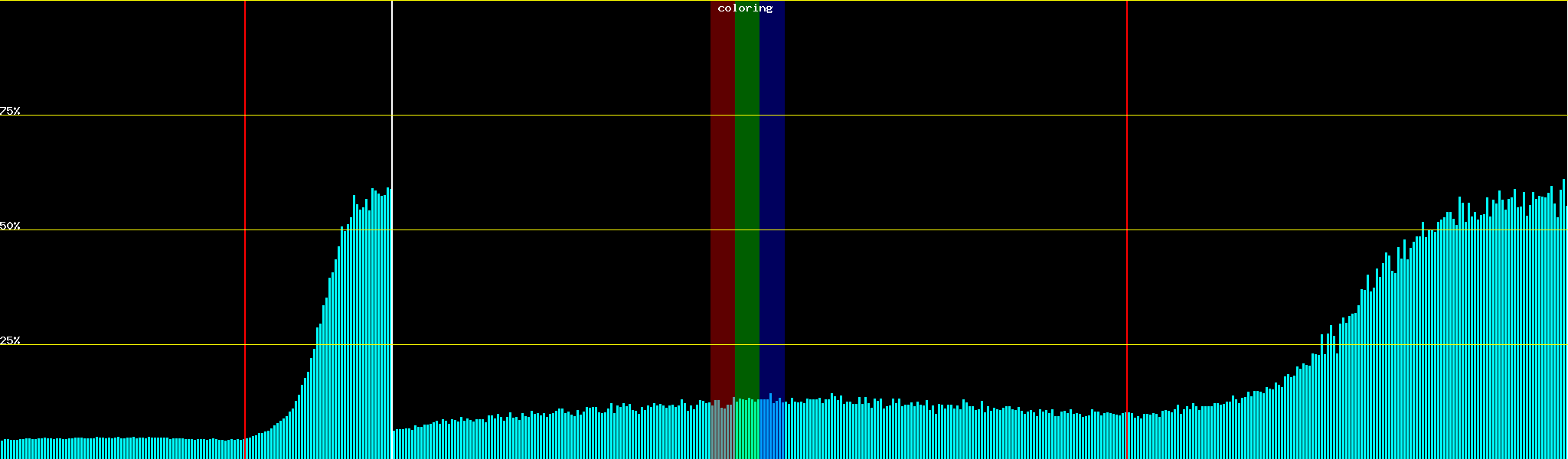Image resolution: width=1568 pixels, height=459 pixels.
Task: Click the 25% axis label
Action: click(10, 340)
